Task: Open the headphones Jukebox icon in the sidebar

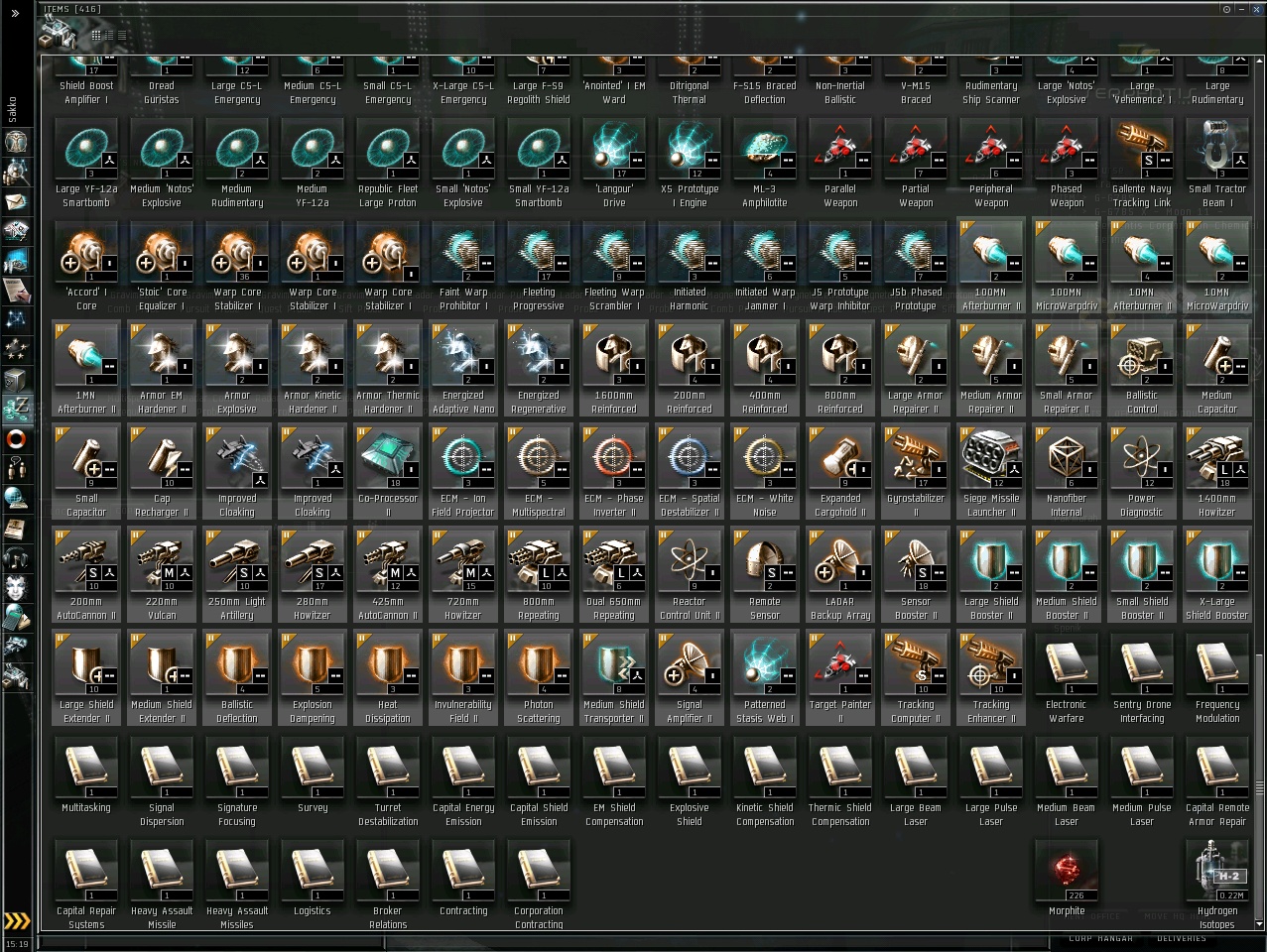Action: click(16, 557)
